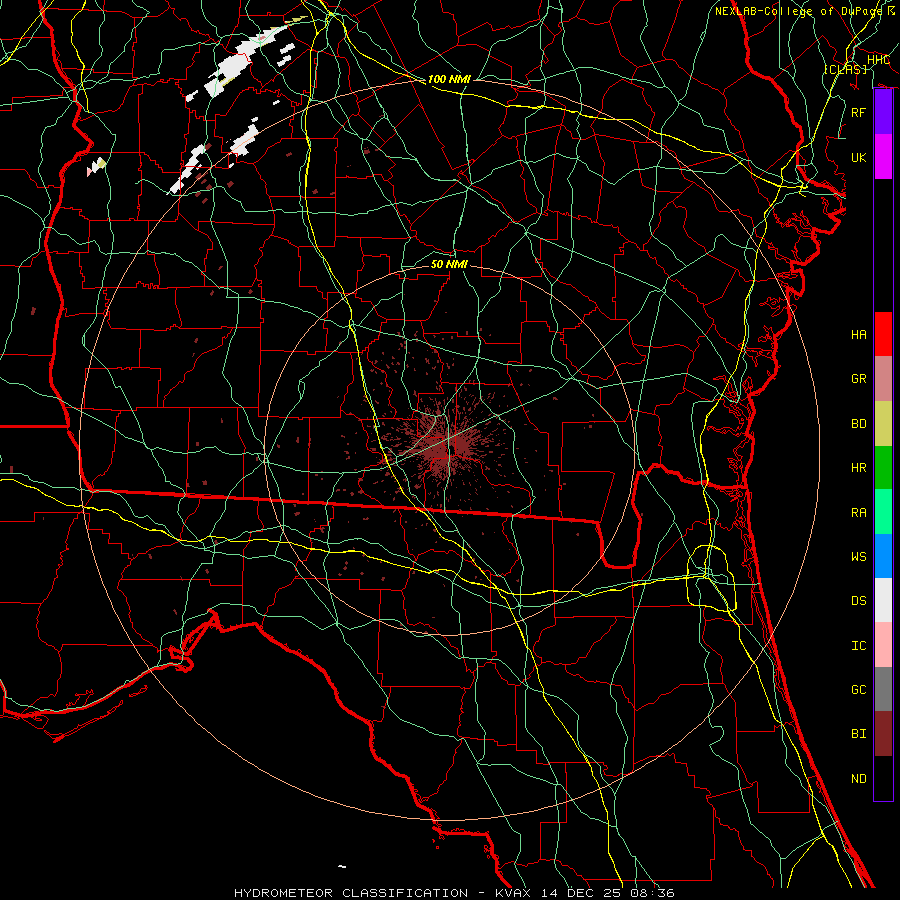Click the HHC product code label

(x=879, y=60)
